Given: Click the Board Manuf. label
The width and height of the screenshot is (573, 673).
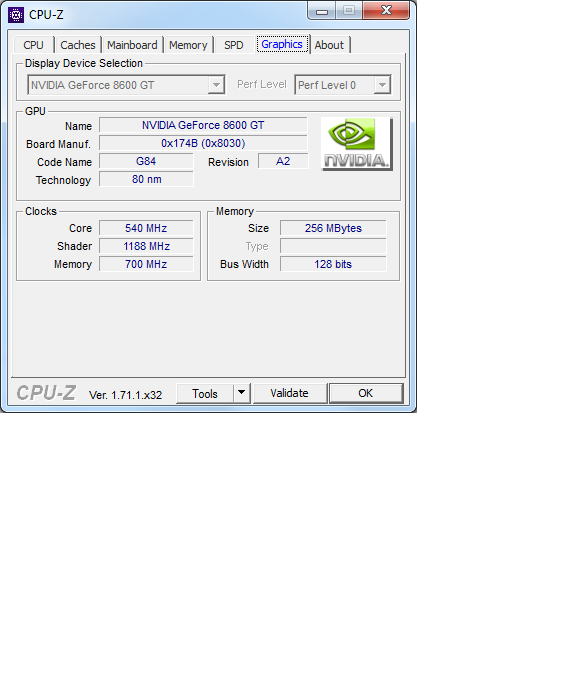Looking at the screenshot, I should click(58, 144).
